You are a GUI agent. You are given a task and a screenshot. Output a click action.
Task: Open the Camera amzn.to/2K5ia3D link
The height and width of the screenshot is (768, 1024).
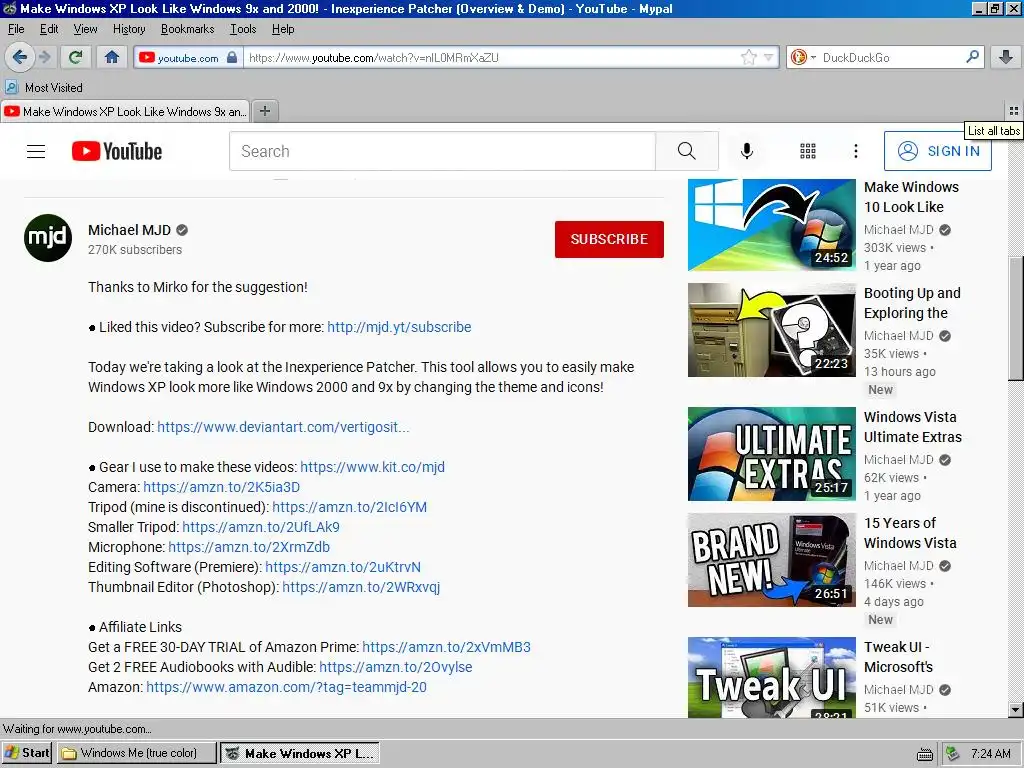[x=221, y=487]
